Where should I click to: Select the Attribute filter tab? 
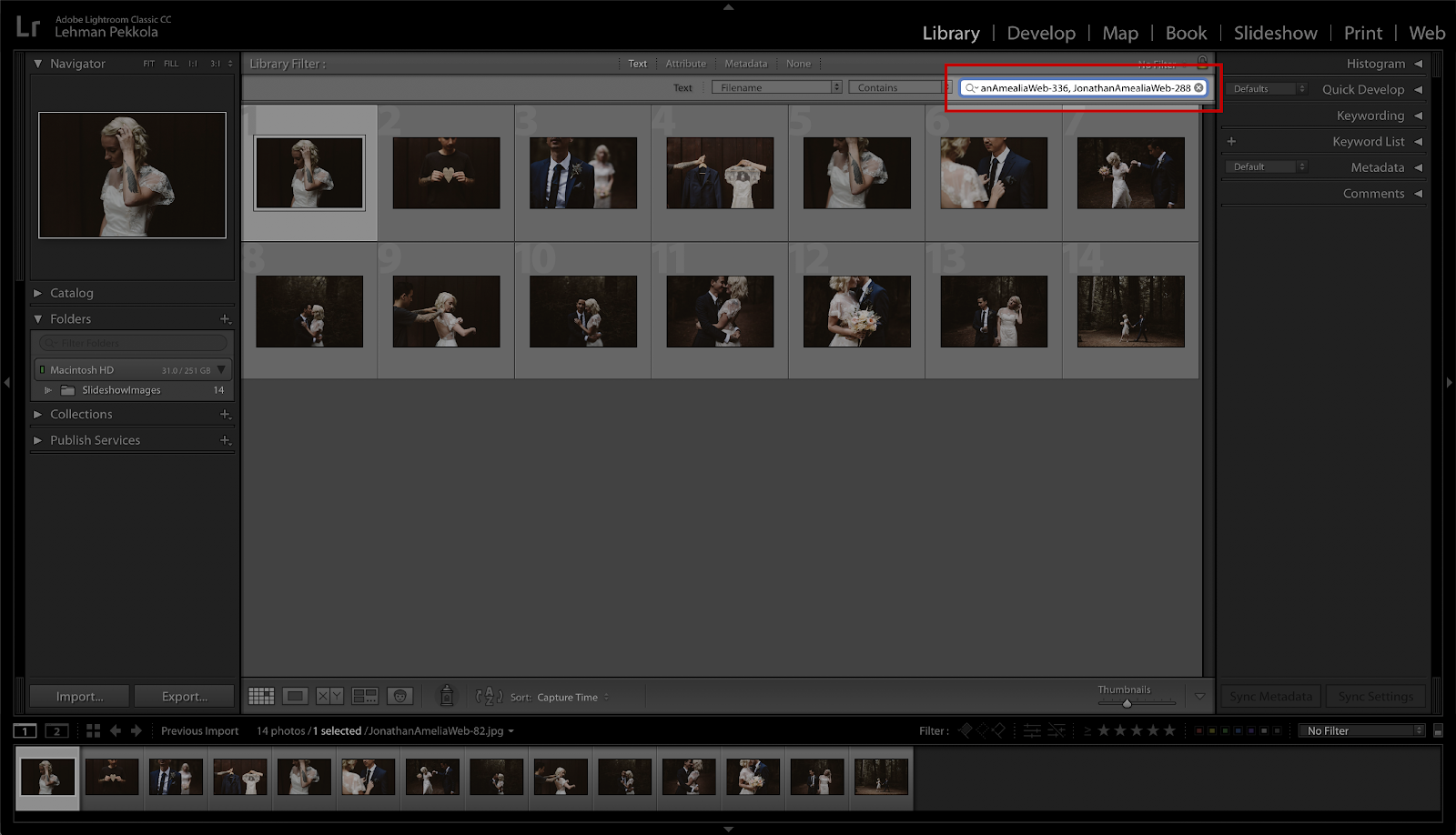pyautogui.click(x=685, y=64)
